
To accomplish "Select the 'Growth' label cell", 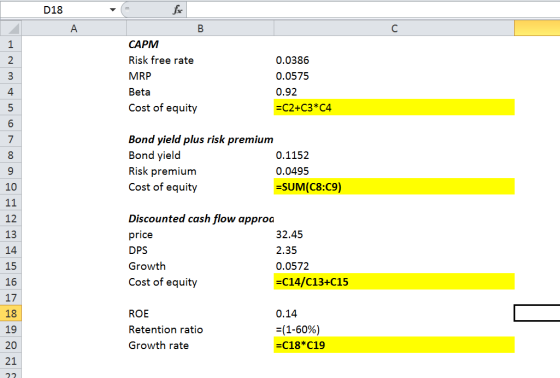I will tap(200, 266).
